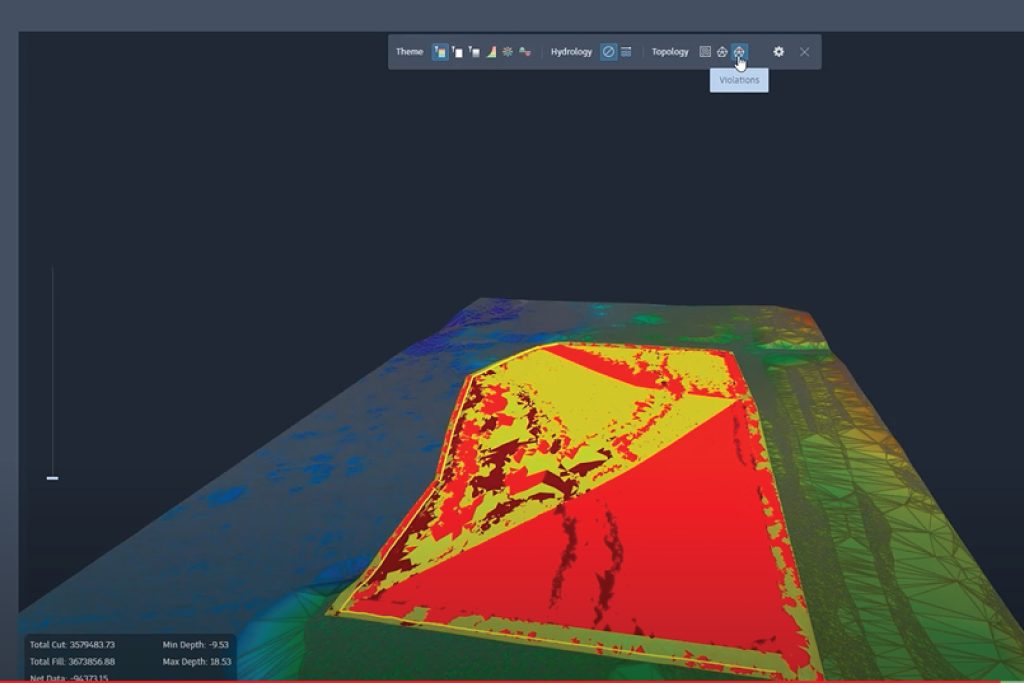Toggle the Topology Violations icon
This screenshot has width=1024, height=683.
(739, 52)
